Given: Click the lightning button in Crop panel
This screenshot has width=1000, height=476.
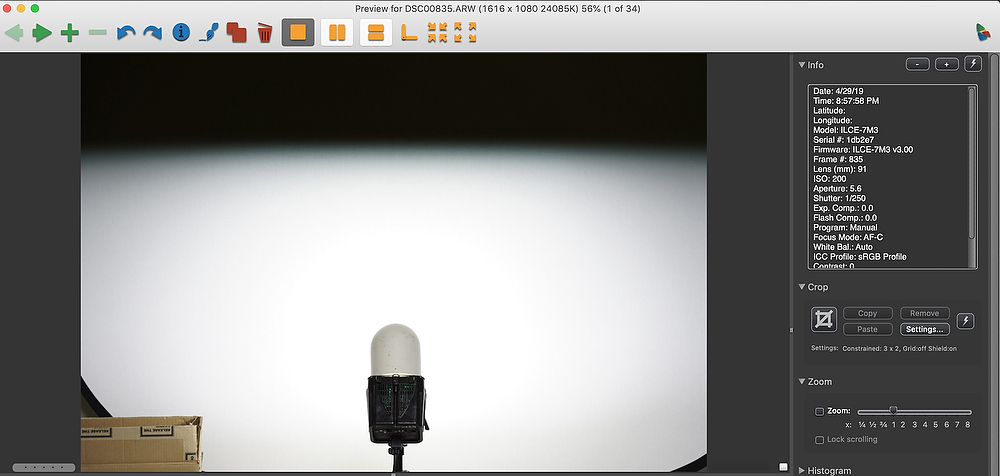Looking at the screenshot, I should [x=966, y=321].
